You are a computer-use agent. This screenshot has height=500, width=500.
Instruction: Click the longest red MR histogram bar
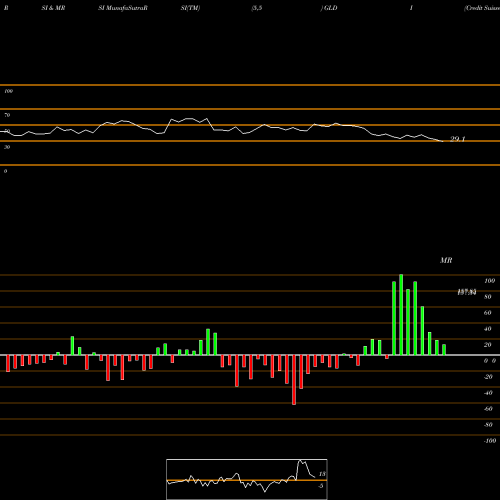click(x=294, y=380)
